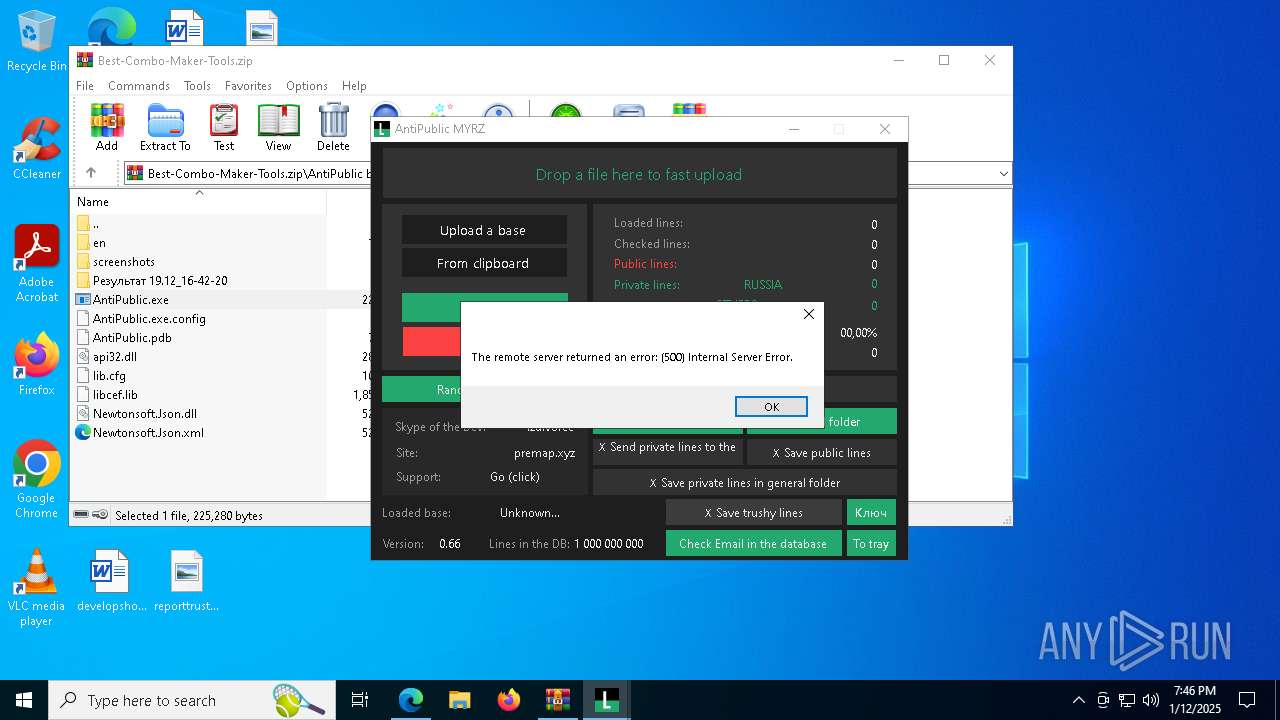Click the Drop a file here upload area
Viewport: 1280px width, 720px height.
pyautogui.click(x=639, y=174)
